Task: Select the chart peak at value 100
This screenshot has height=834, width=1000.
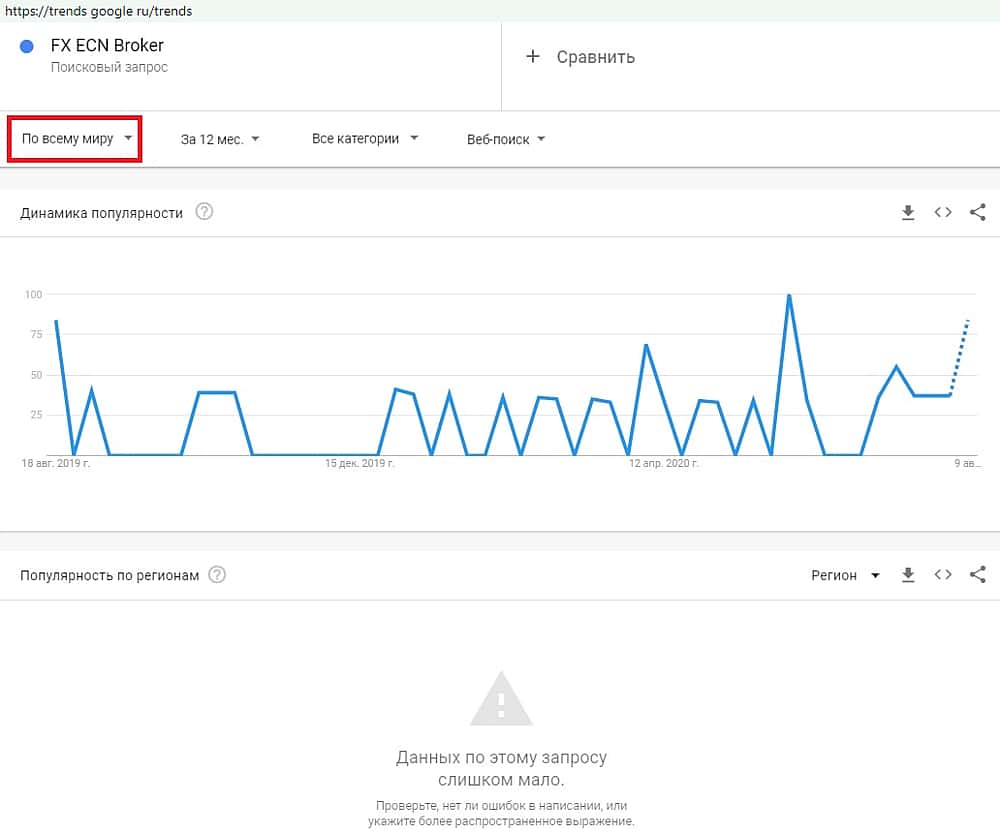Action: (x=789, y=295)
